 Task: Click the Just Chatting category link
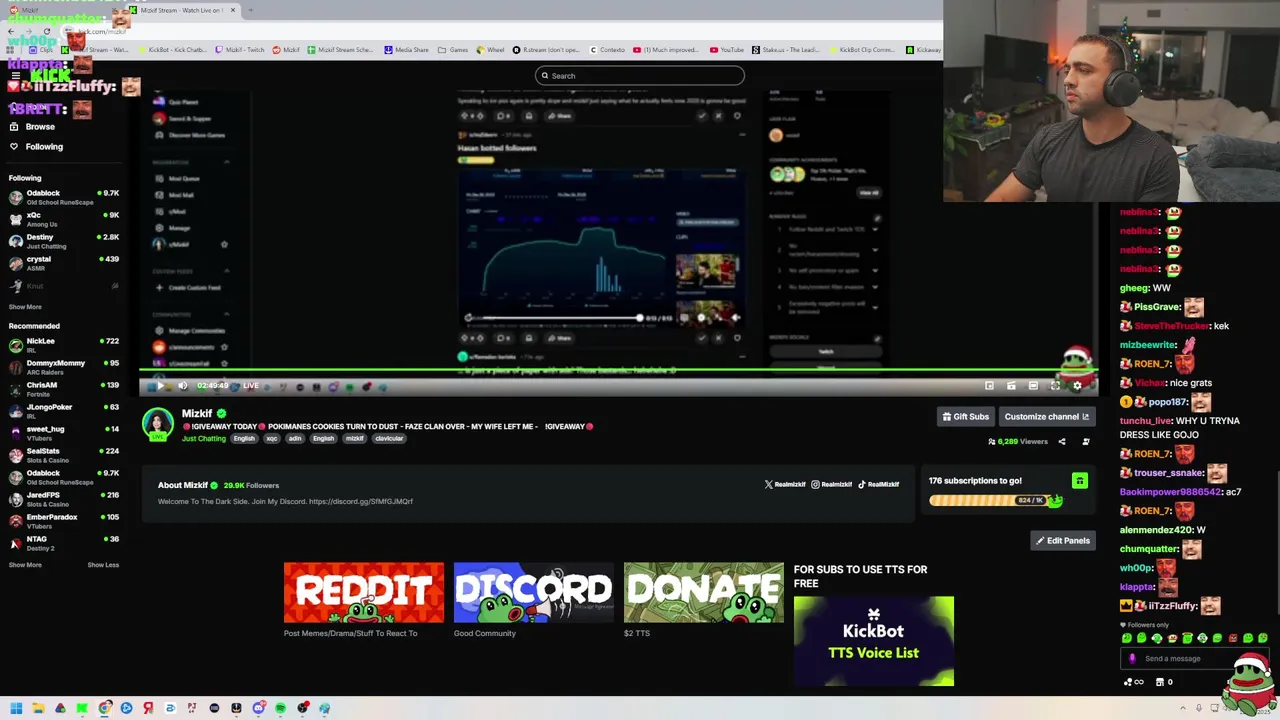point(204,439)
